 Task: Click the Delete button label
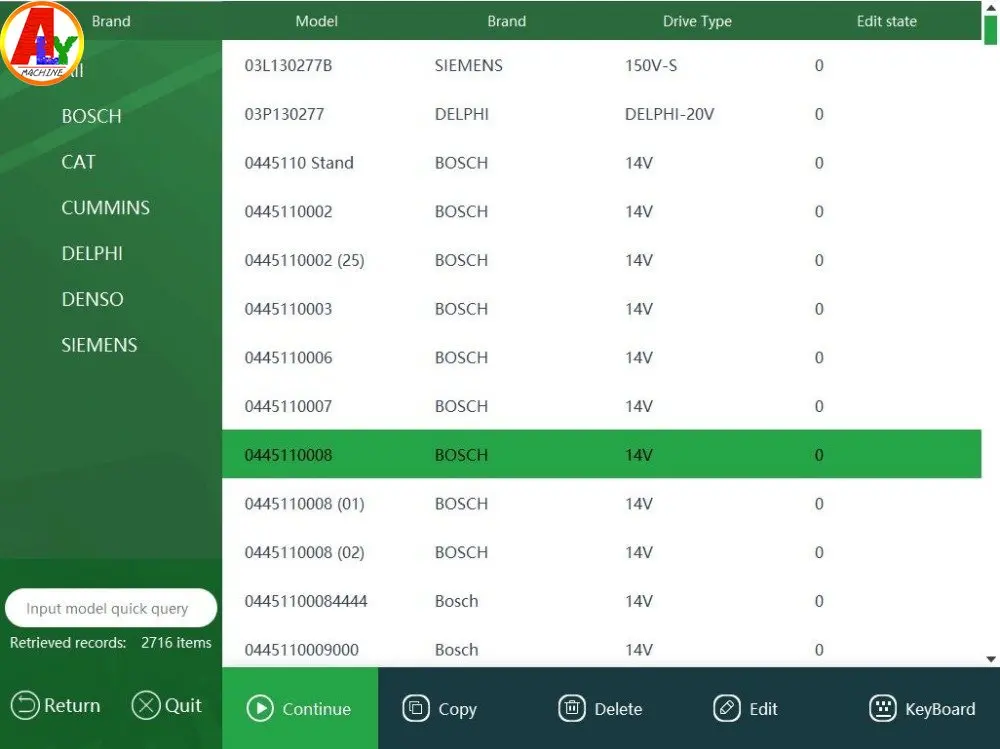point(618,709)
